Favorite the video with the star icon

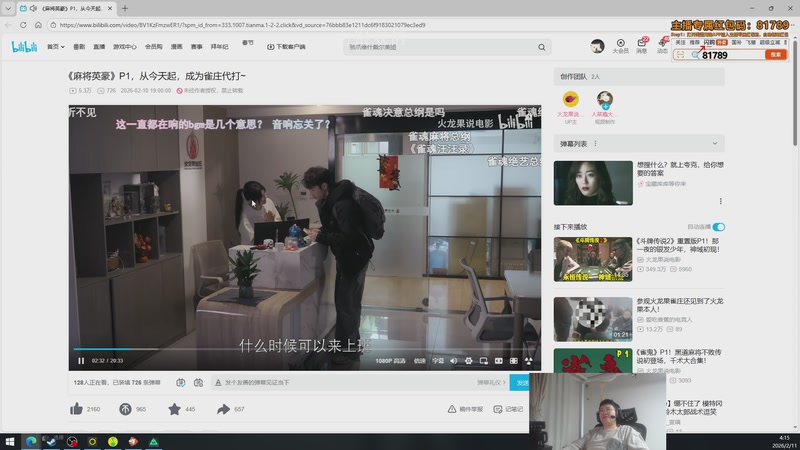[174, 409]
